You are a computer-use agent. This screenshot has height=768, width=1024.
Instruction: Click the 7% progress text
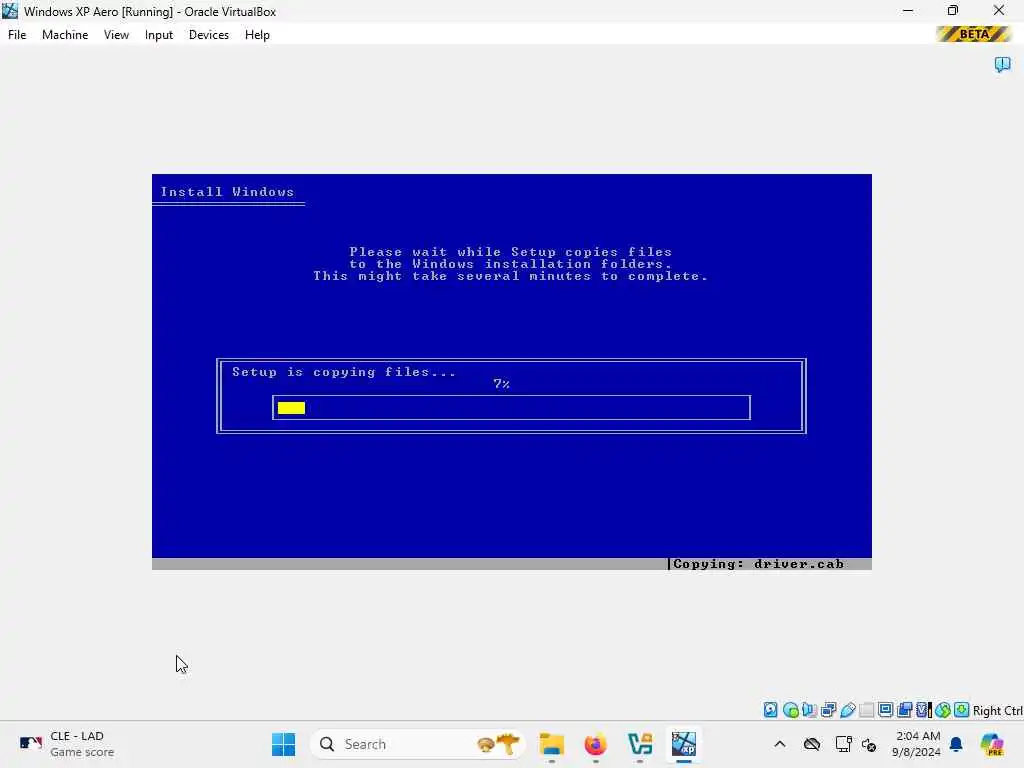(501, 384)
